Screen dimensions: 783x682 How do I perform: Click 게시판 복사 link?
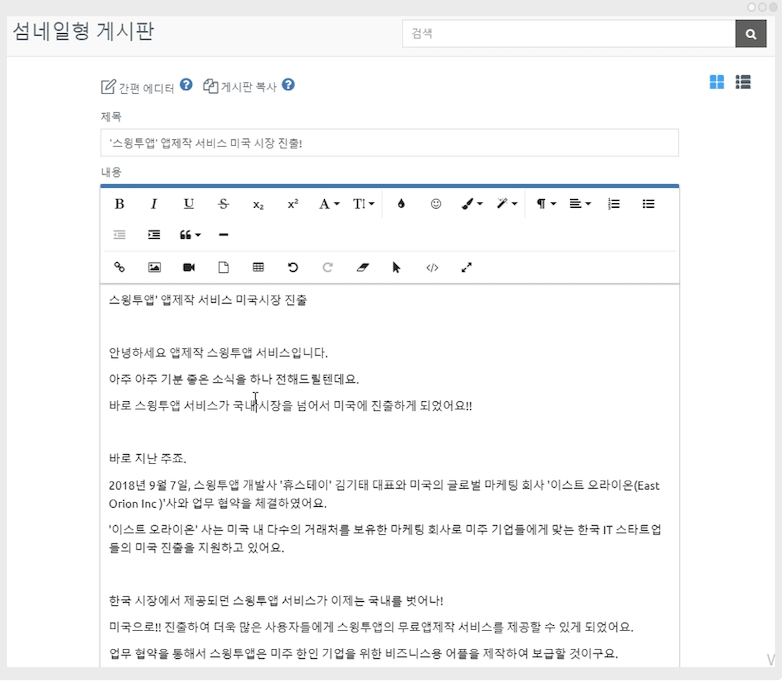pos(240,86)
